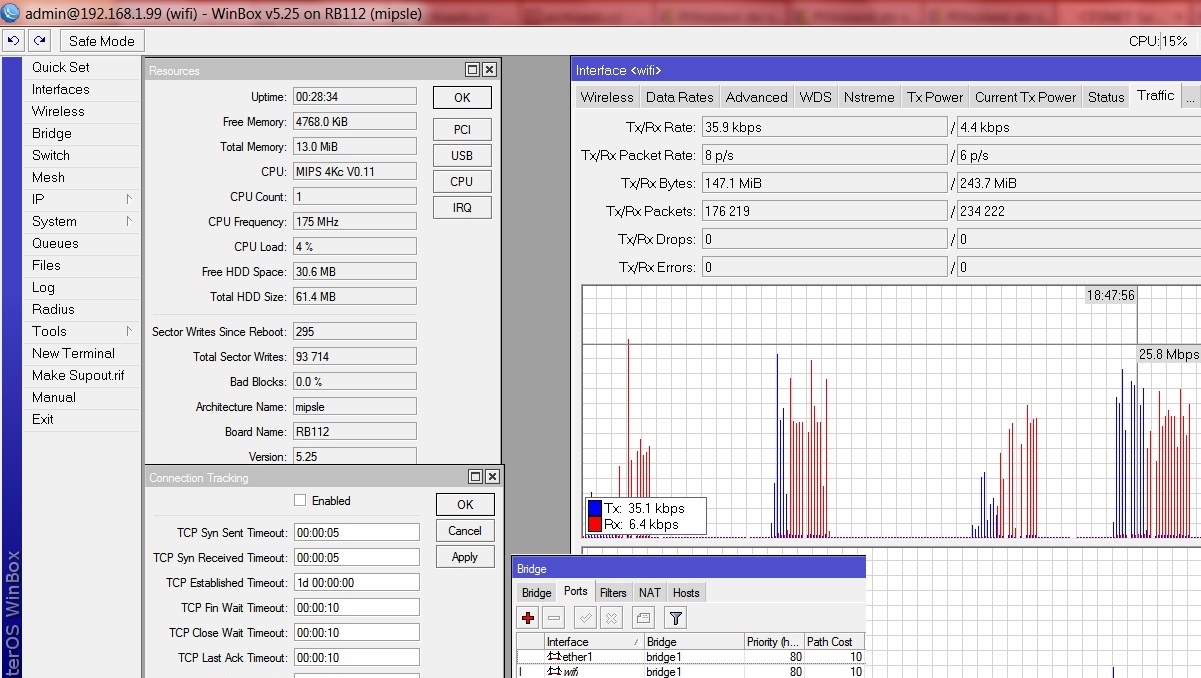Toggle the Enabled checkbox in Connection Tracking

coord(300,500)
